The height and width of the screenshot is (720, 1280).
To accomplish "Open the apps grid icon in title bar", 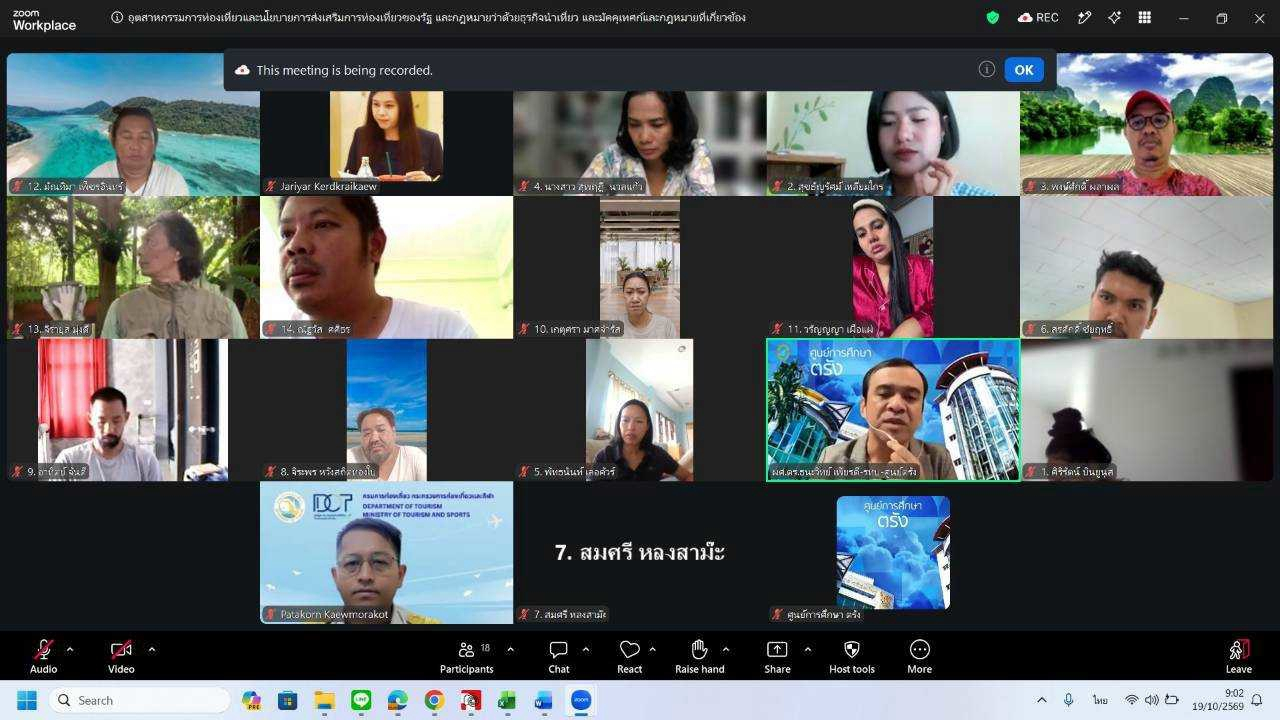I will 1145,18.
